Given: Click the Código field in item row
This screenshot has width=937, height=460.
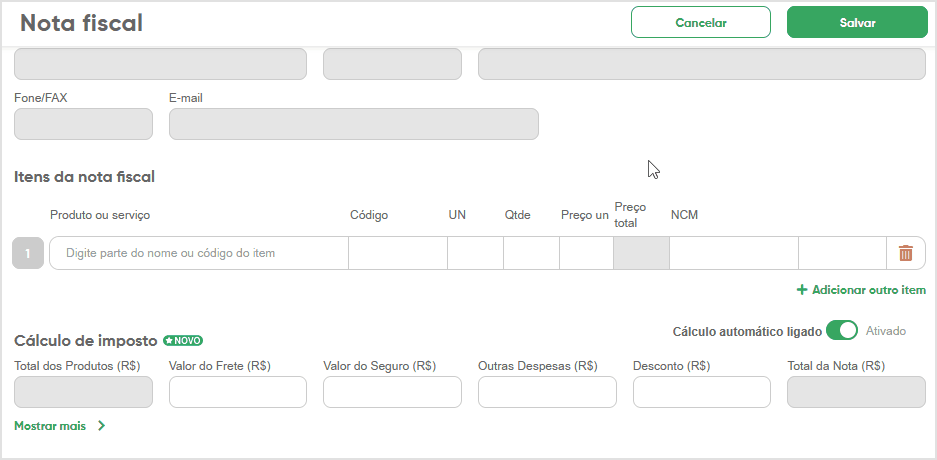Looking at the screenshot, I should coord(398,253).
